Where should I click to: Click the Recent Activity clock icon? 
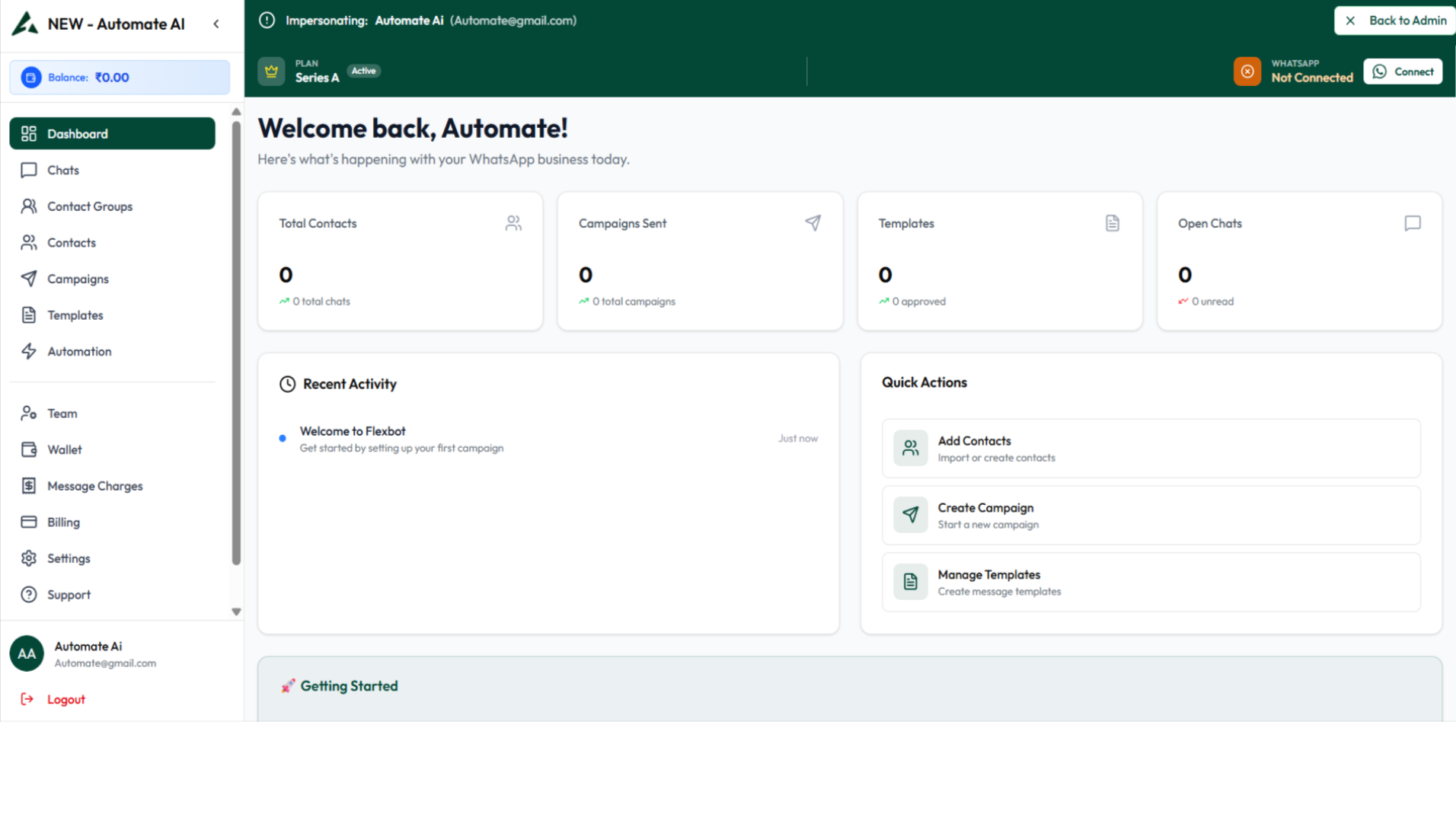pos(287,385)
